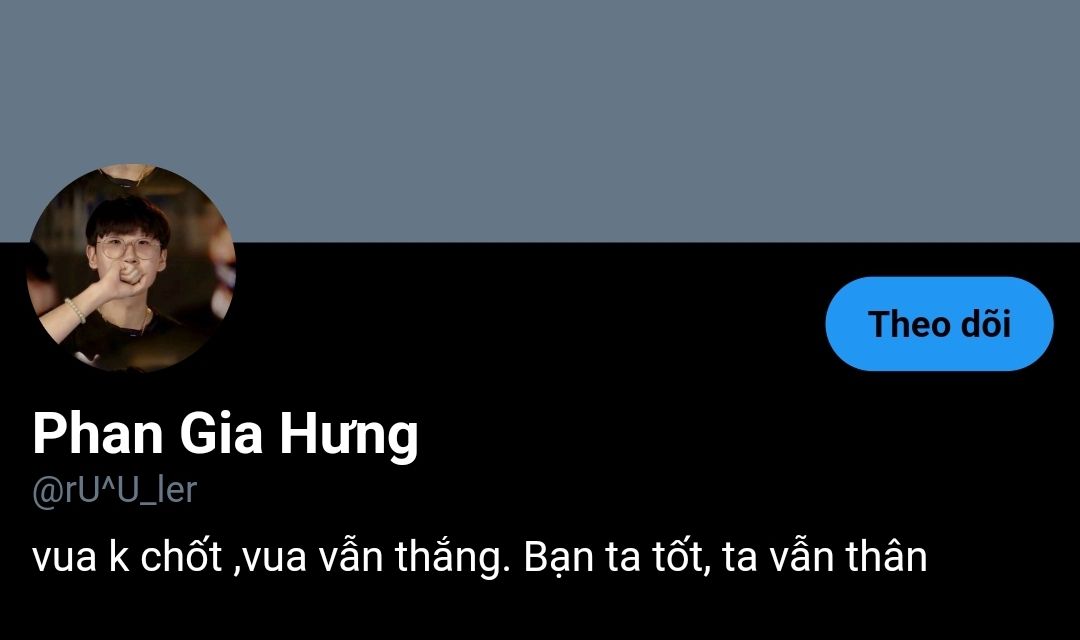Select the display name Phan Gia Hưng
This screenshot has width=1080, height=640.
tap(225, 435)
